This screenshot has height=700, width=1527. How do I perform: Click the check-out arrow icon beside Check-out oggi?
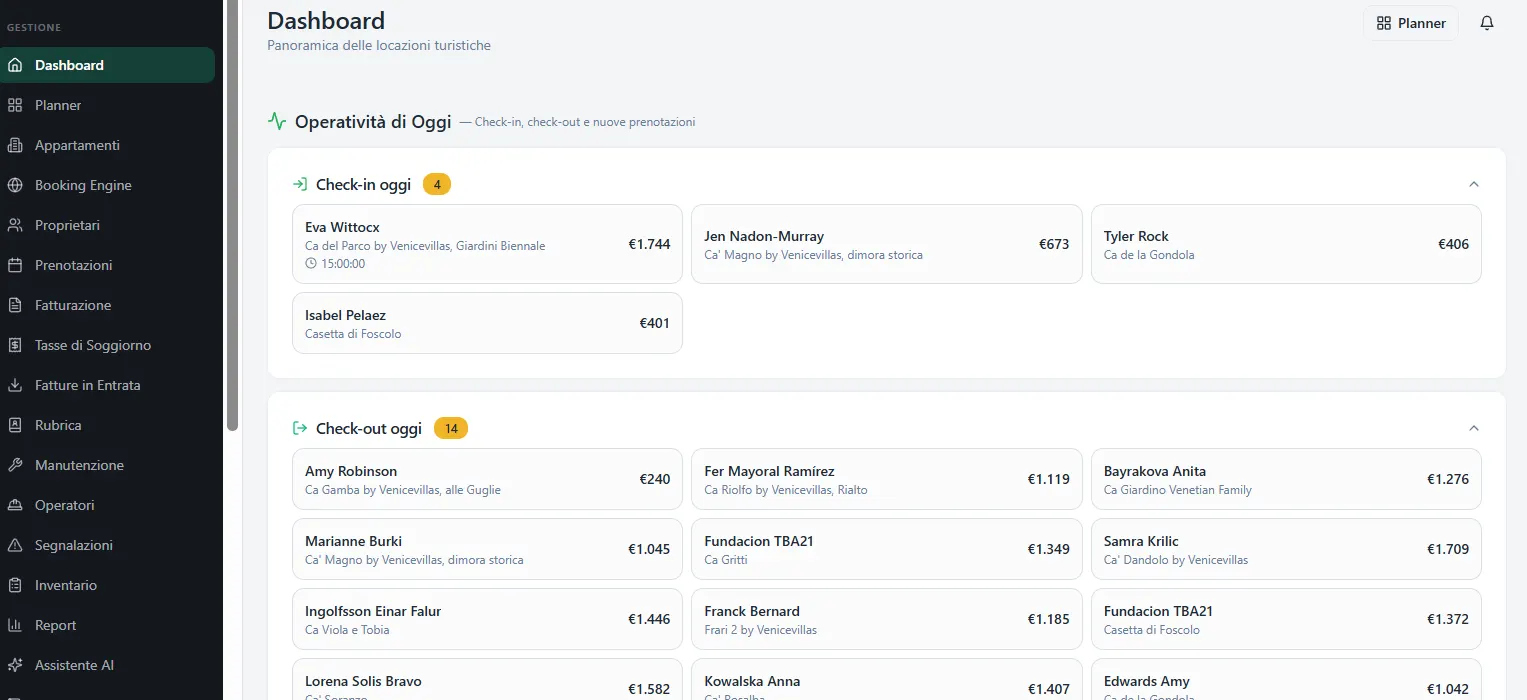pos(300,428)
